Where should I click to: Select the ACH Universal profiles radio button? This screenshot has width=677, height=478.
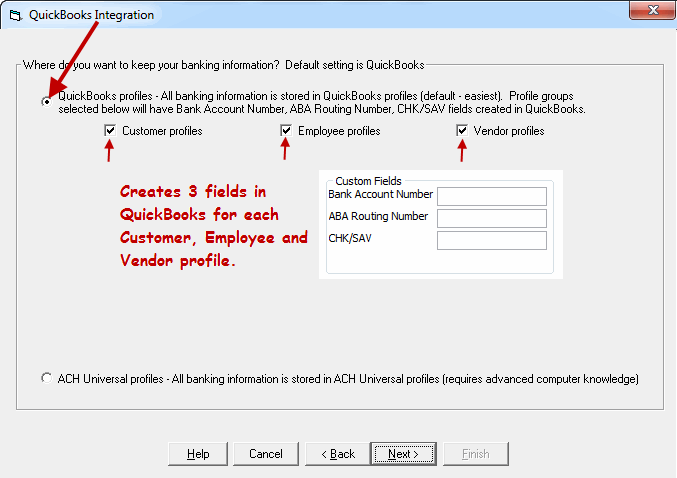click(46, 378)
